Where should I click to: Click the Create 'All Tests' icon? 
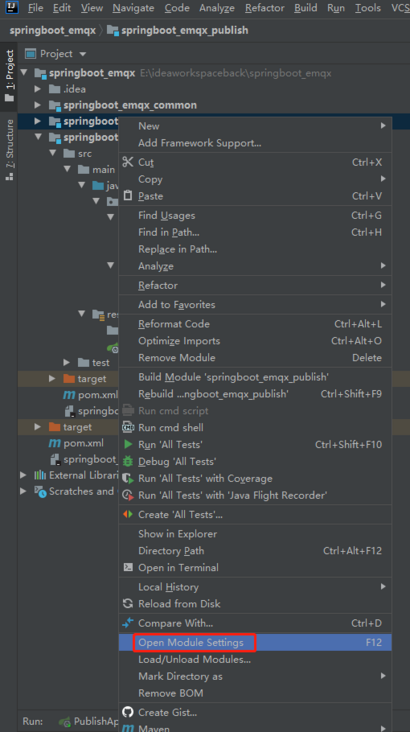127,514
